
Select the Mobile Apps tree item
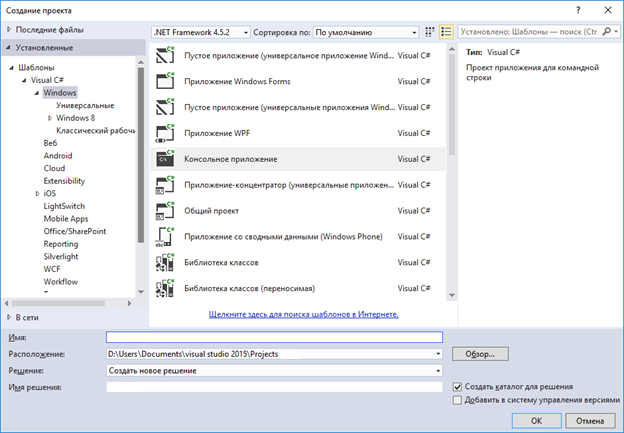66,218
